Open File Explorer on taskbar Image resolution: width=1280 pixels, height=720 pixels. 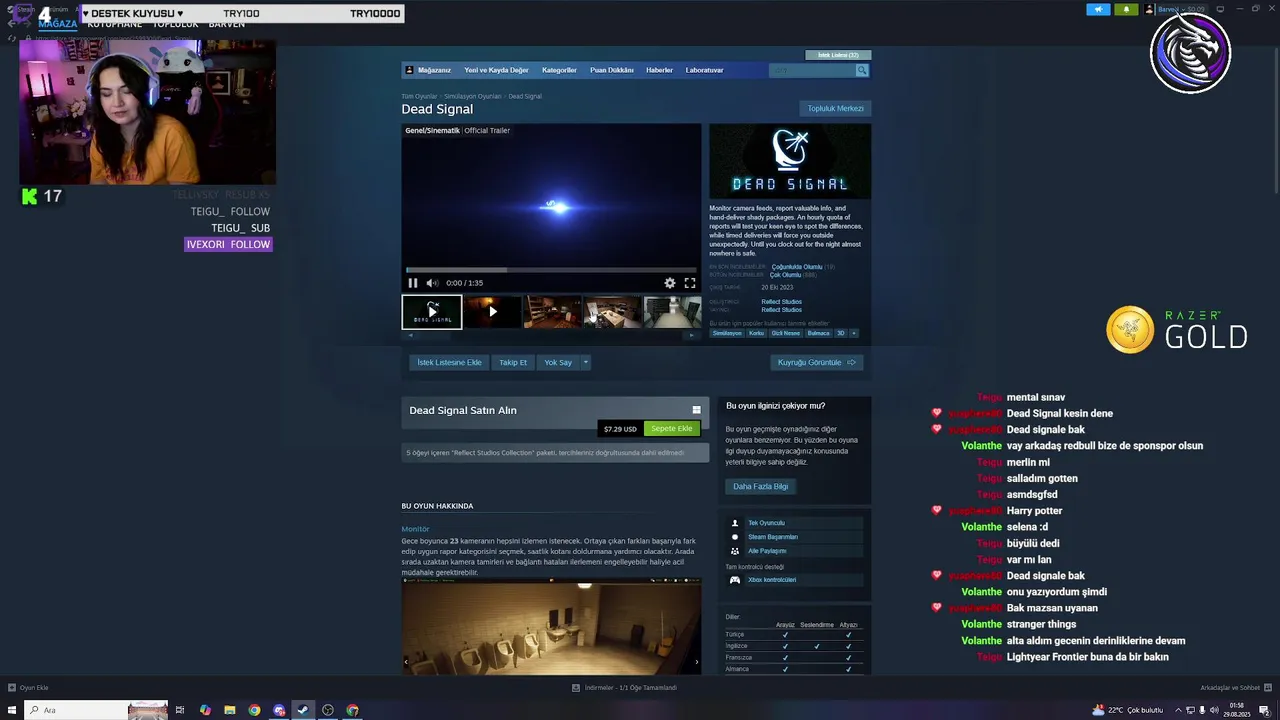click(230, 710)
